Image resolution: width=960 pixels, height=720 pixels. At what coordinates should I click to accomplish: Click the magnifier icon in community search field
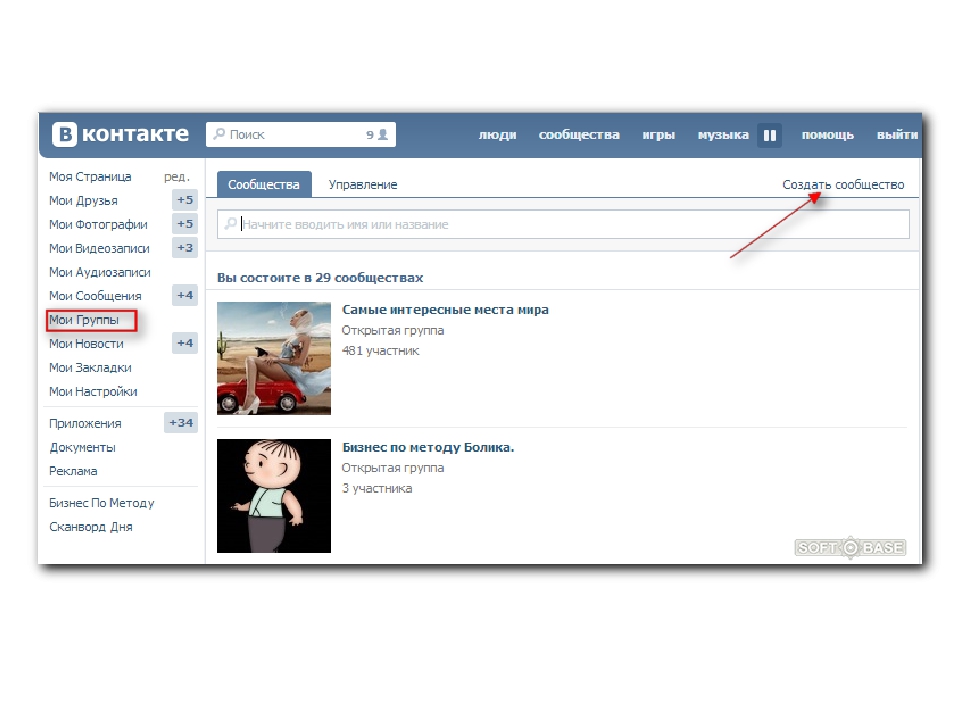point(232,225)
